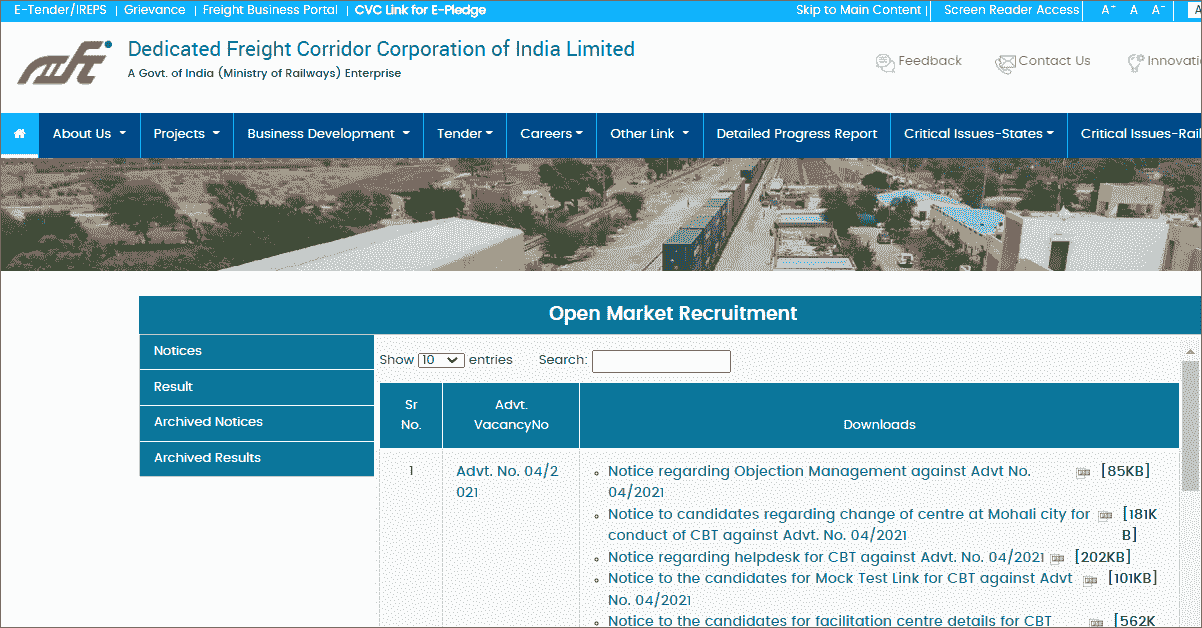Expand the Tender dropdown menu

coord(464,135)
